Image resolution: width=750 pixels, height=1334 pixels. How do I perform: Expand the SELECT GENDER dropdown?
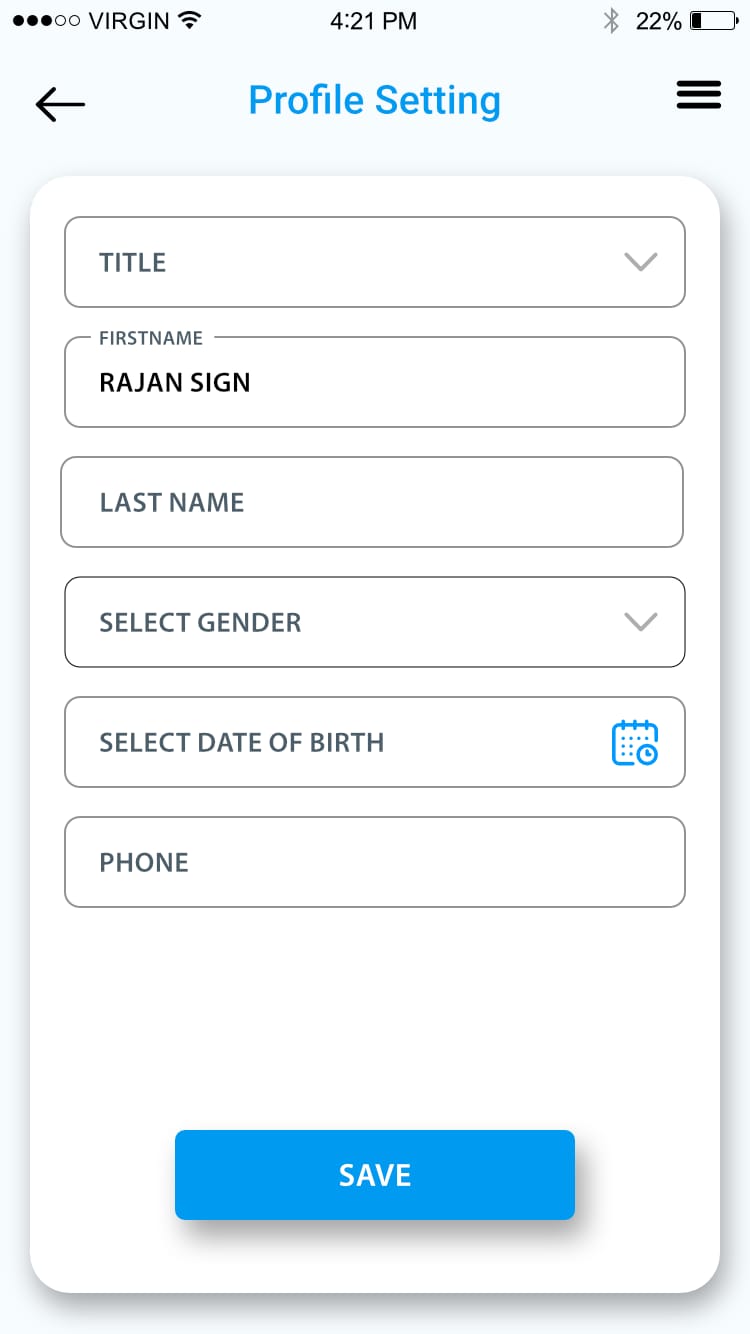click(x=374, y=622)
